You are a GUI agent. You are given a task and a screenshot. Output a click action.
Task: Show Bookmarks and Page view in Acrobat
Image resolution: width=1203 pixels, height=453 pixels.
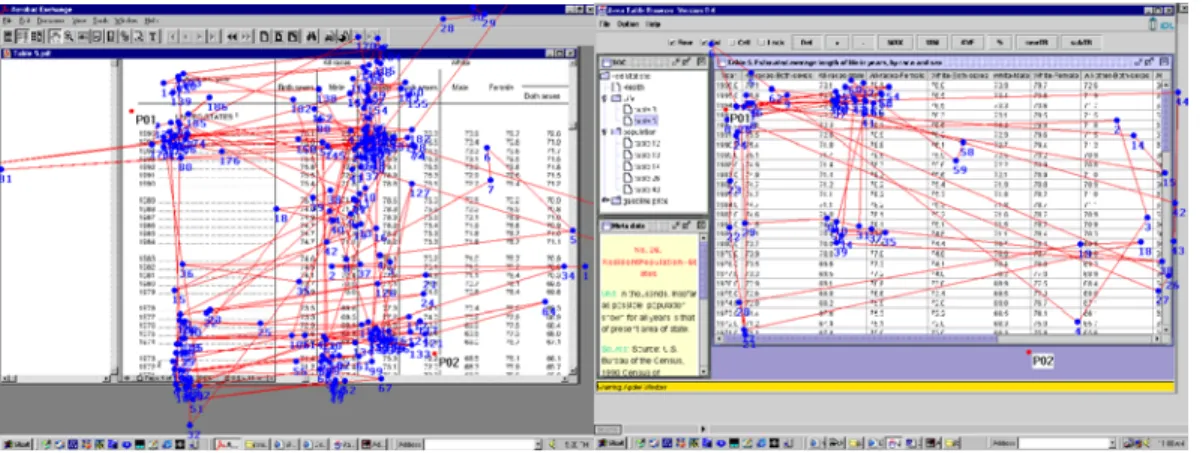pos(23,37)
